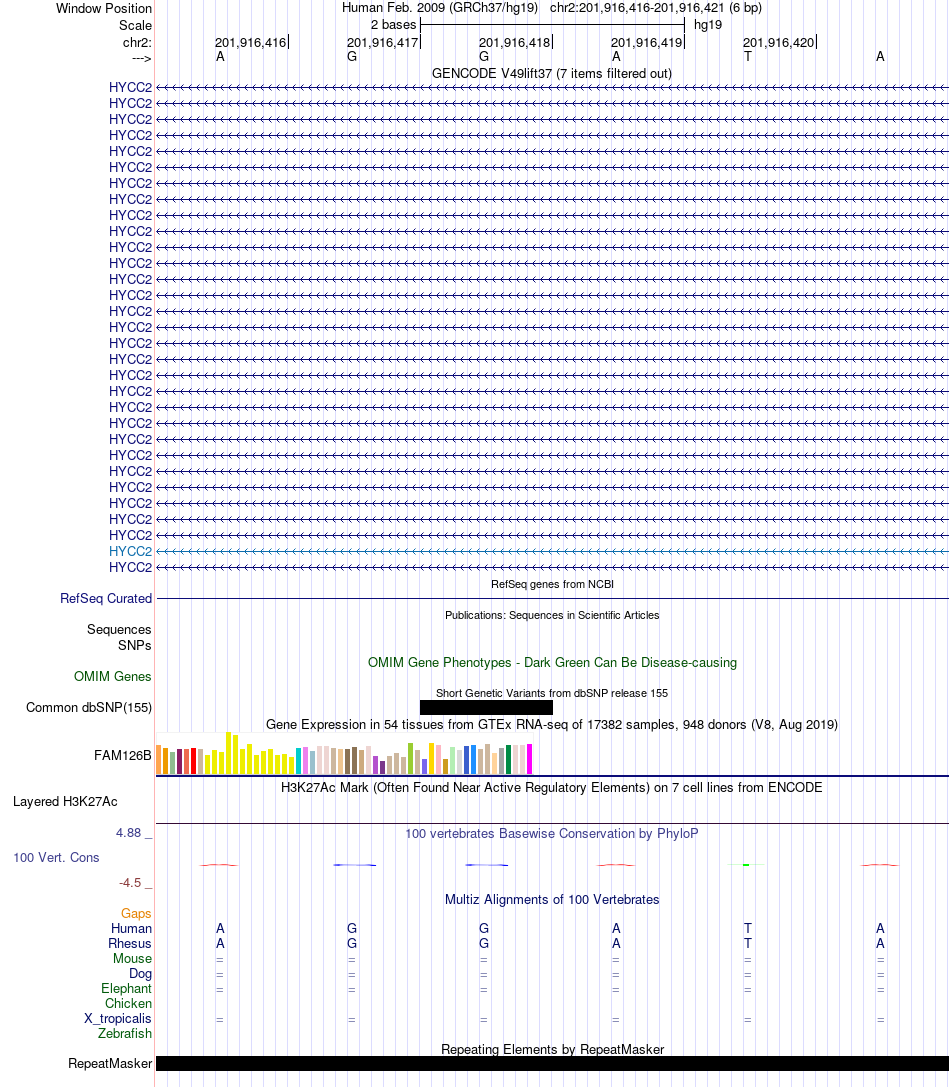Click the Common dbSNP(155) track label
This screenshot has width=950, height=1087.
tap(89, 708)
